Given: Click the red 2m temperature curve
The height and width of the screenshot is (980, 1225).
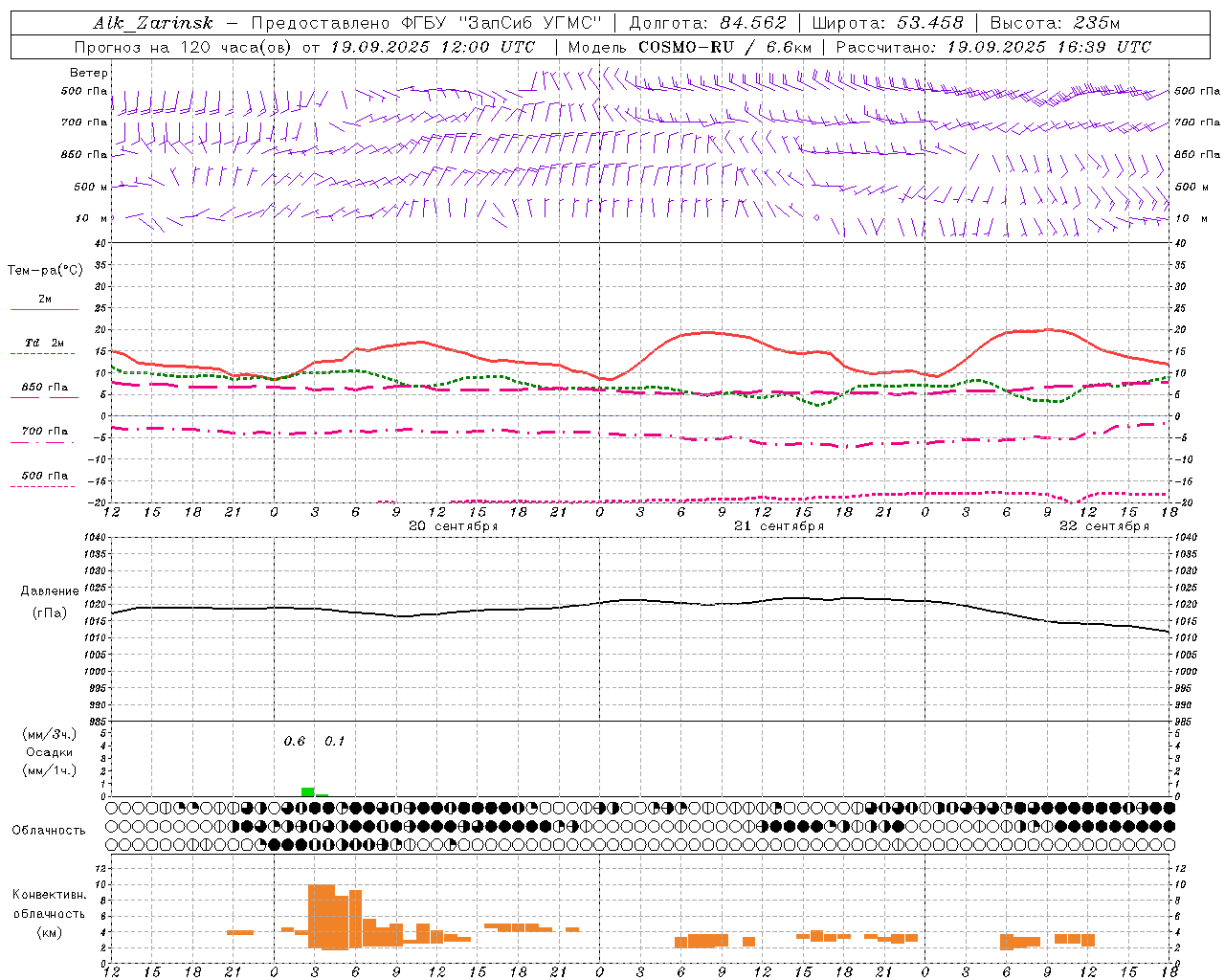Looking at the screenshot, I should point(708,332).
